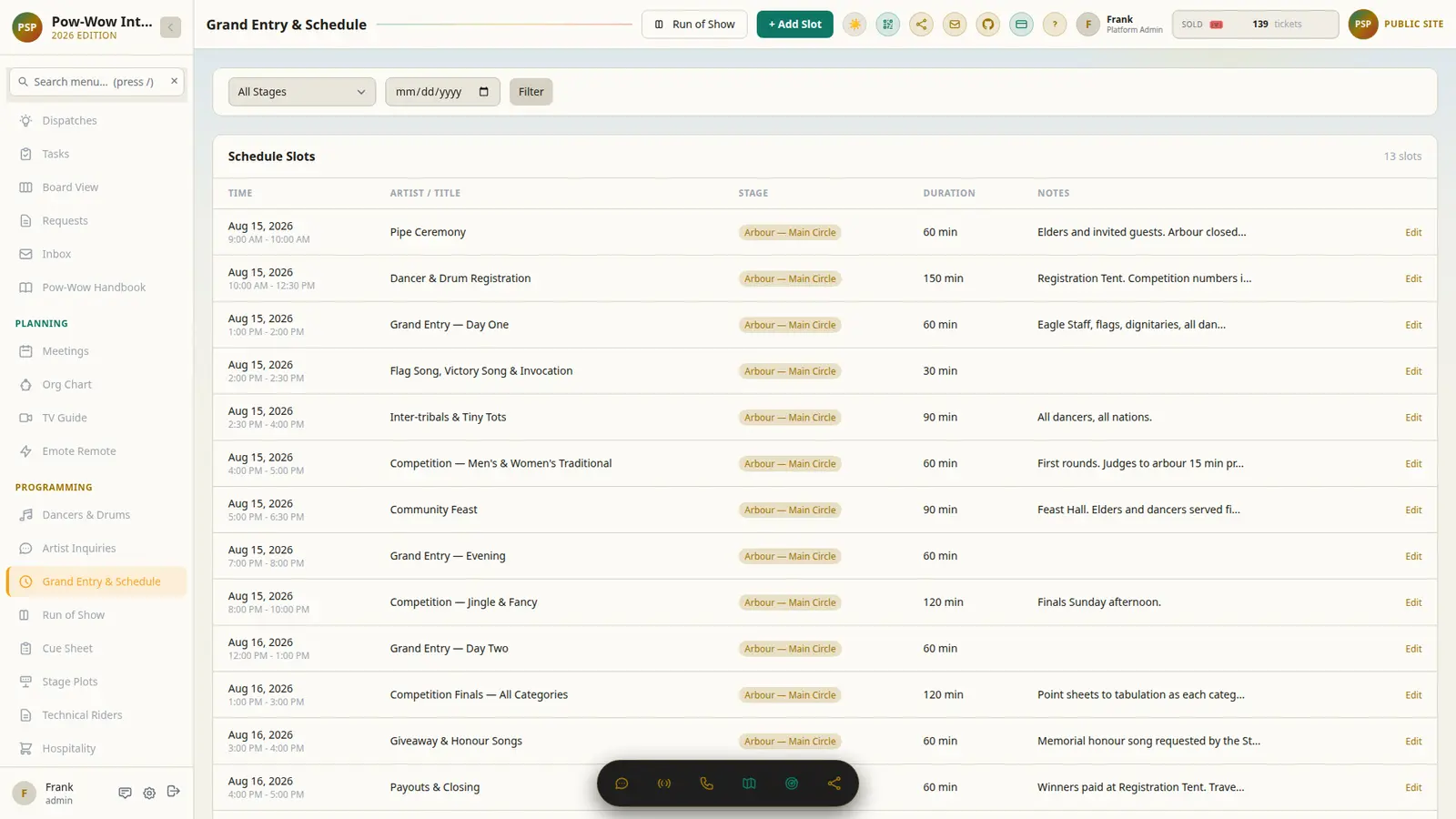Open Hospitality in sidebar
Viewport: 1456px width, 819px height.
click(96, 748)
